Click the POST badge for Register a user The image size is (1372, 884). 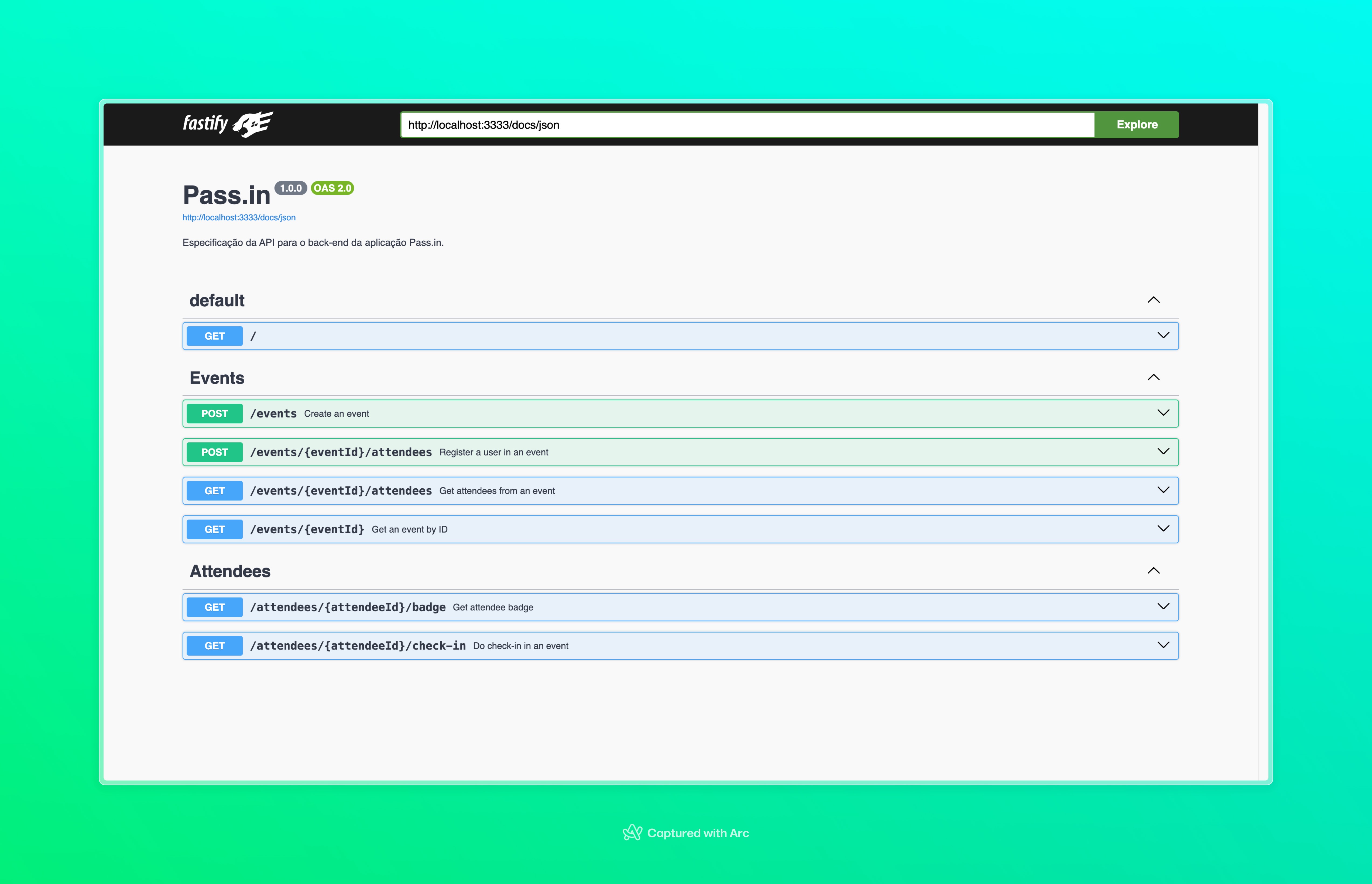pos(215,452)
